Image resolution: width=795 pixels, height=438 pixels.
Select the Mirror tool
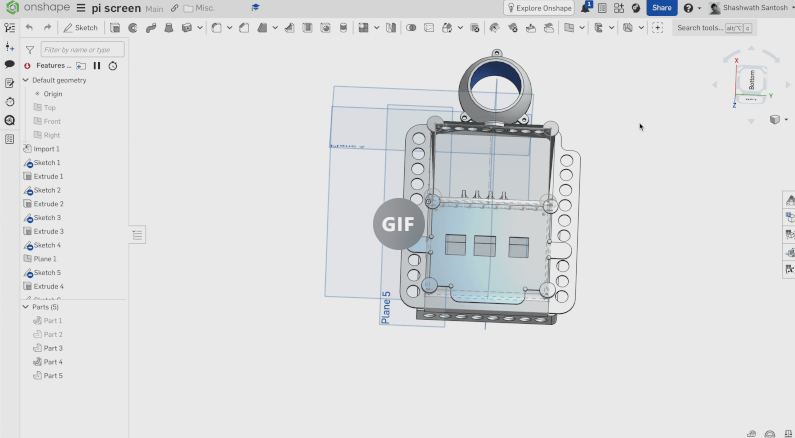click(x=391, y=28)
